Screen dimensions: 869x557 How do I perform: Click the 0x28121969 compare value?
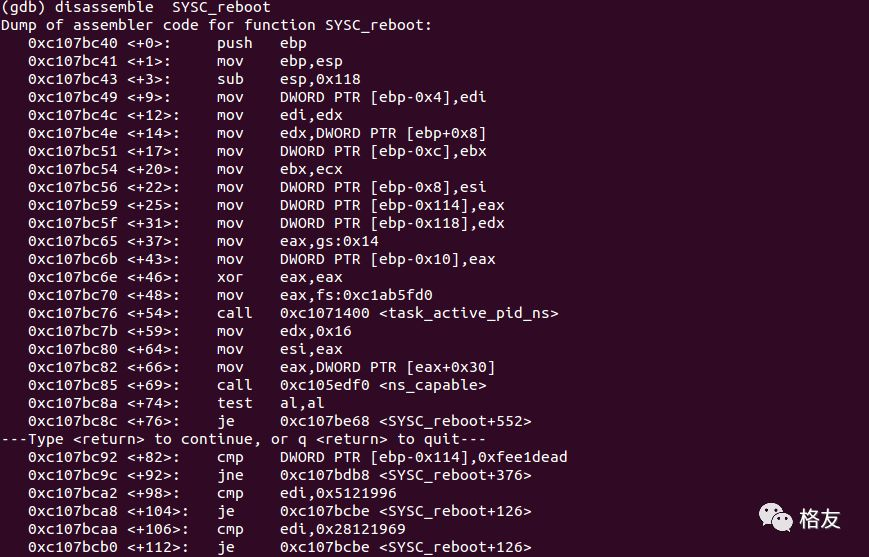(x=370, y=529)
